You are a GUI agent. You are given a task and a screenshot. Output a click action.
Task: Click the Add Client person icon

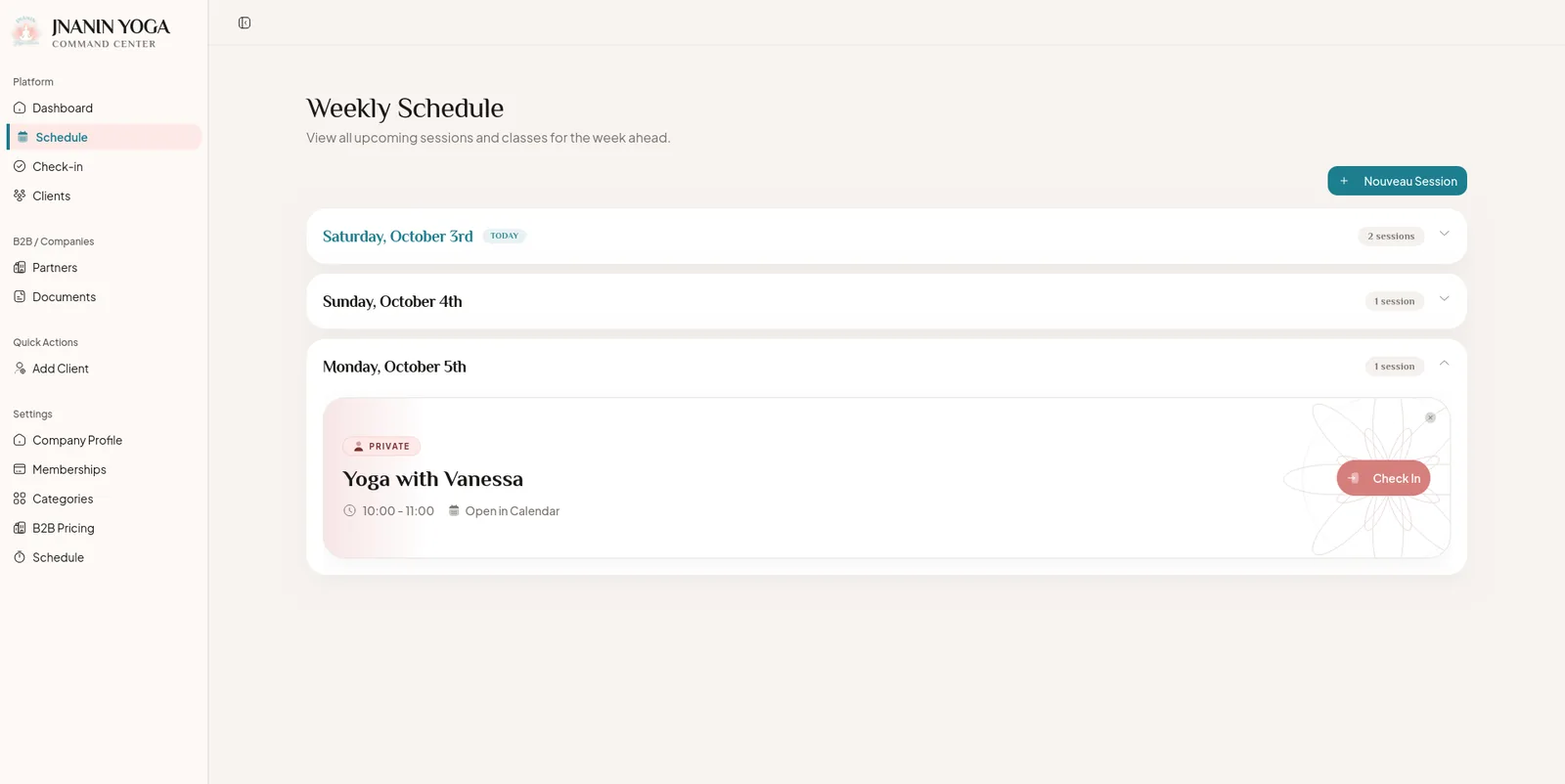[x=20, y=369]
